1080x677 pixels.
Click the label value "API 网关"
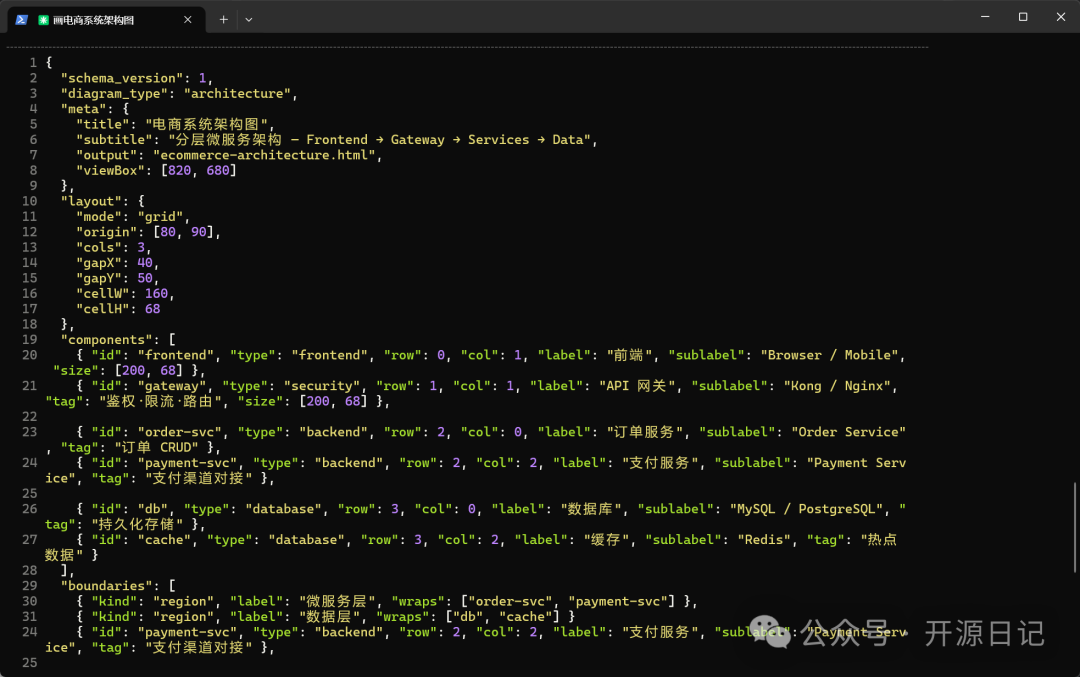(x=636, y=386)
